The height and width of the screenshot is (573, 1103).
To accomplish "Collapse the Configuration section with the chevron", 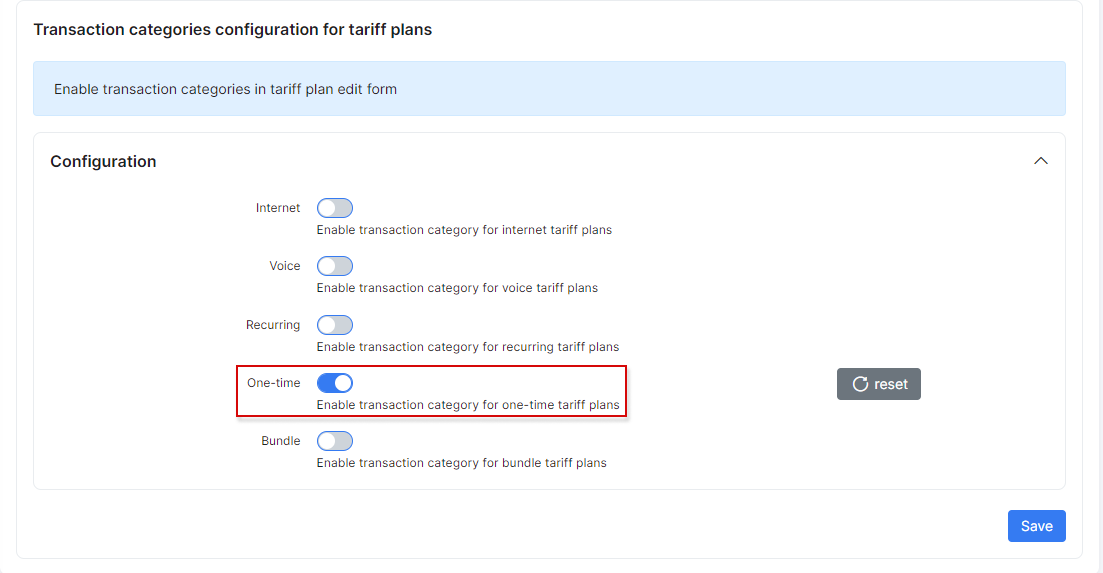I will click(1041, 161).
